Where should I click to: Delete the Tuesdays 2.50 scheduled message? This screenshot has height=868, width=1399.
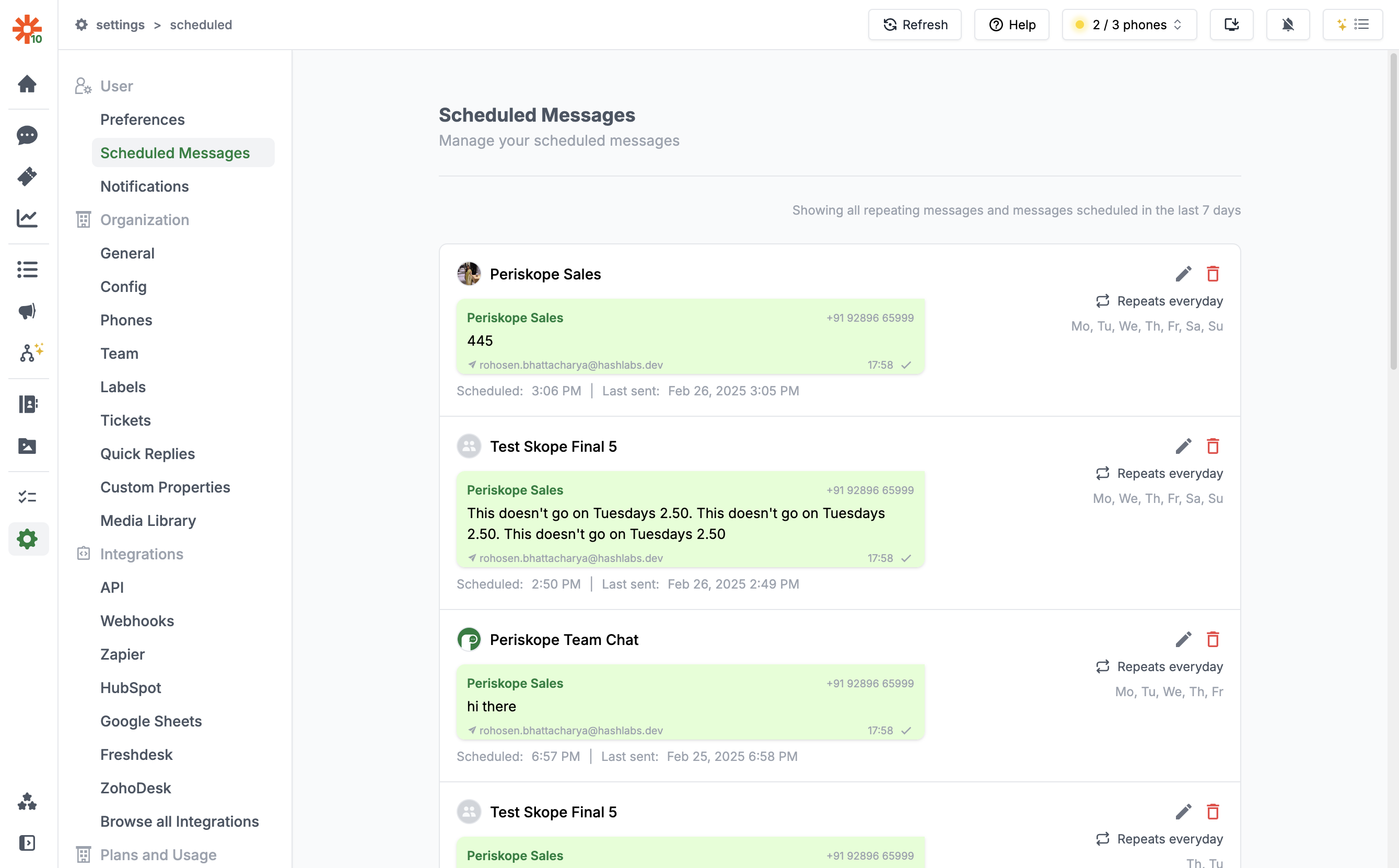point(1213,446)
